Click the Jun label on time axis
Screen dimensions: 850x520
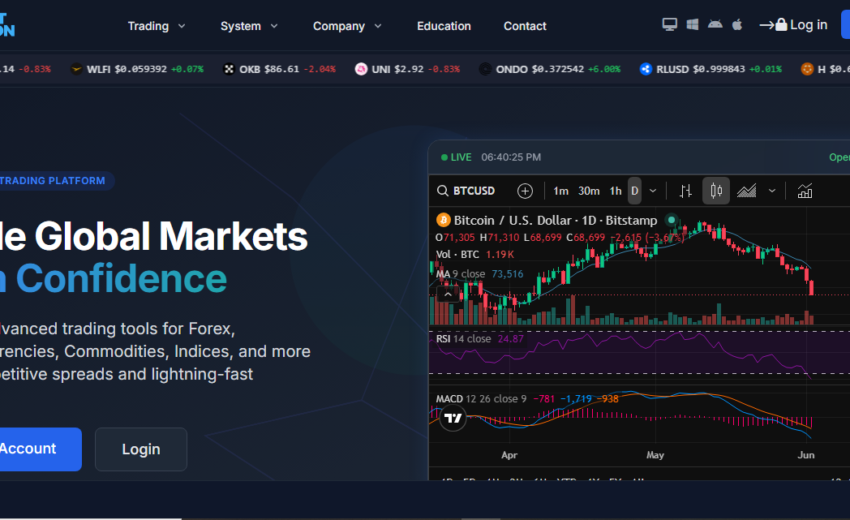tap(806, 455)
